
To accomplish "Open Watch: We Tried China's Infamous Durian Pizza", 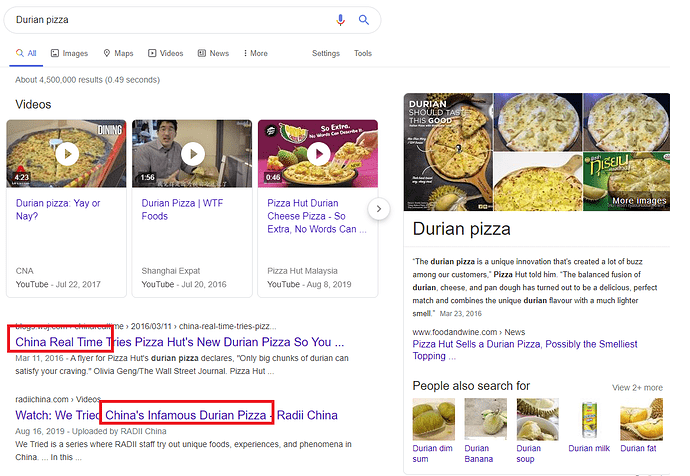I will coord(176,415).
